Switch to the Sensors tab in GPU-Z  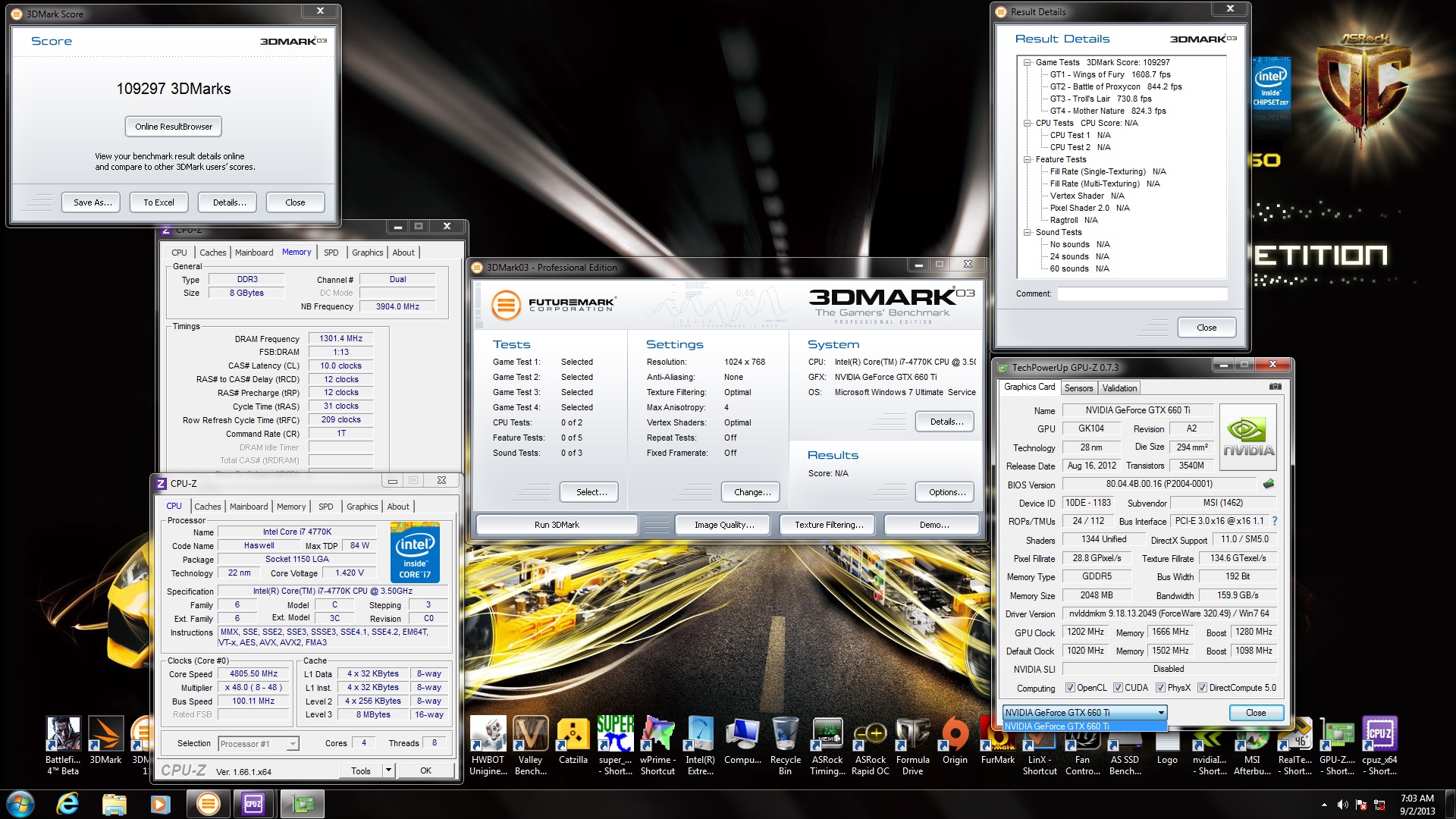pos(1078,388)
